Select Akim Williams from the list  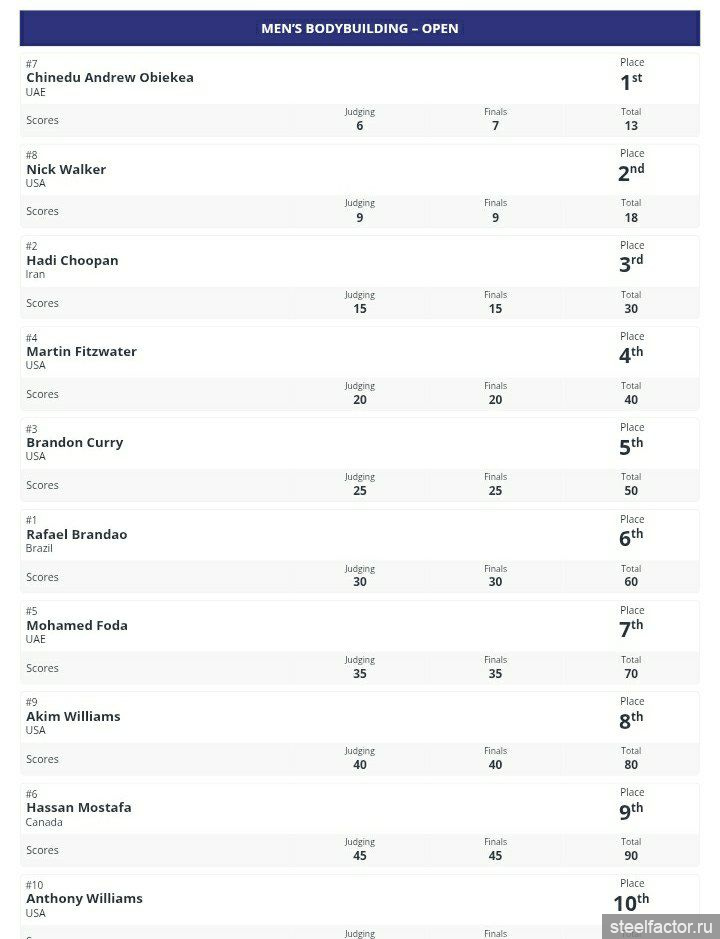73,717
